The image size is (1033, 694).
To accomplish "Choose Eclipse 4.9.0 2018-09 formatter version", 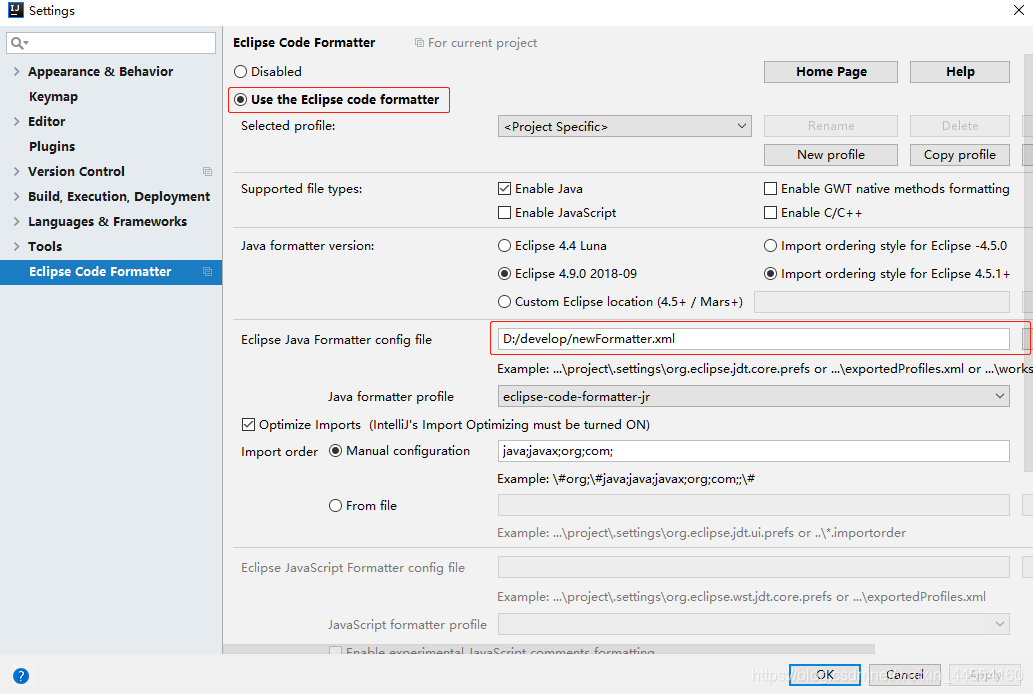I will 505,274.
